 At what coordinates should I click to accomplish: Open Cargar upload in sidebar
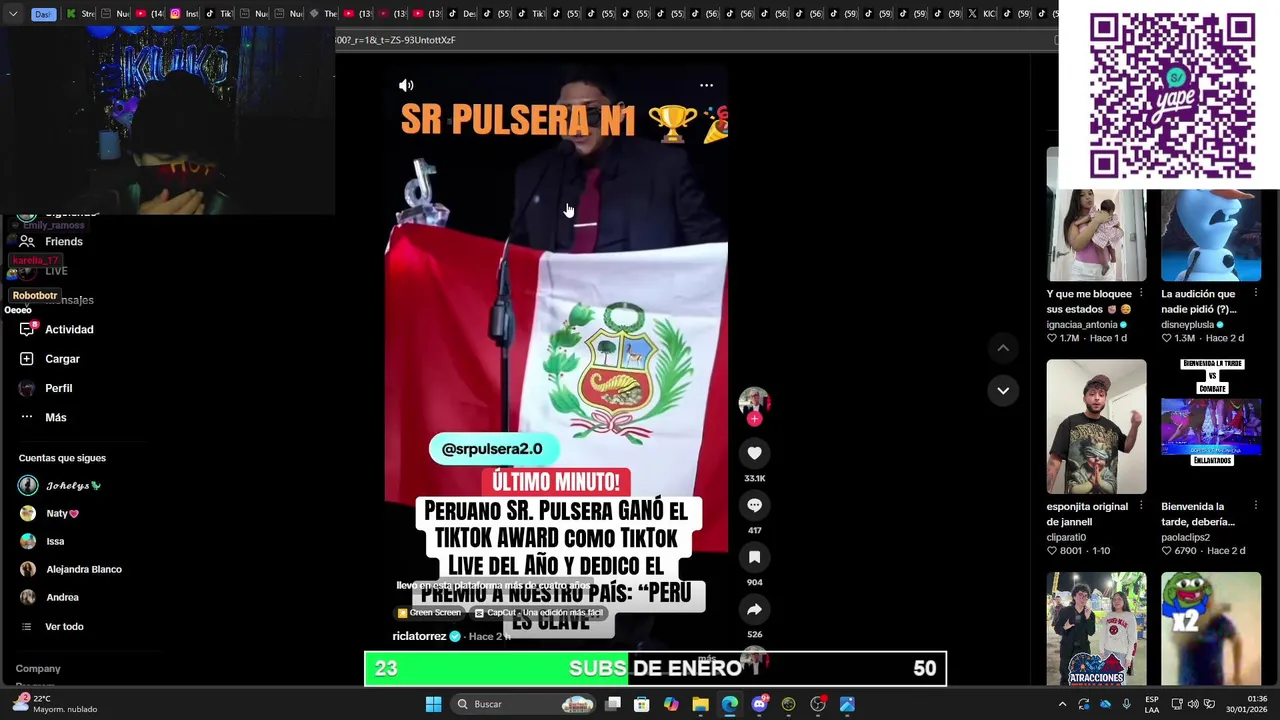pos(50,358)
